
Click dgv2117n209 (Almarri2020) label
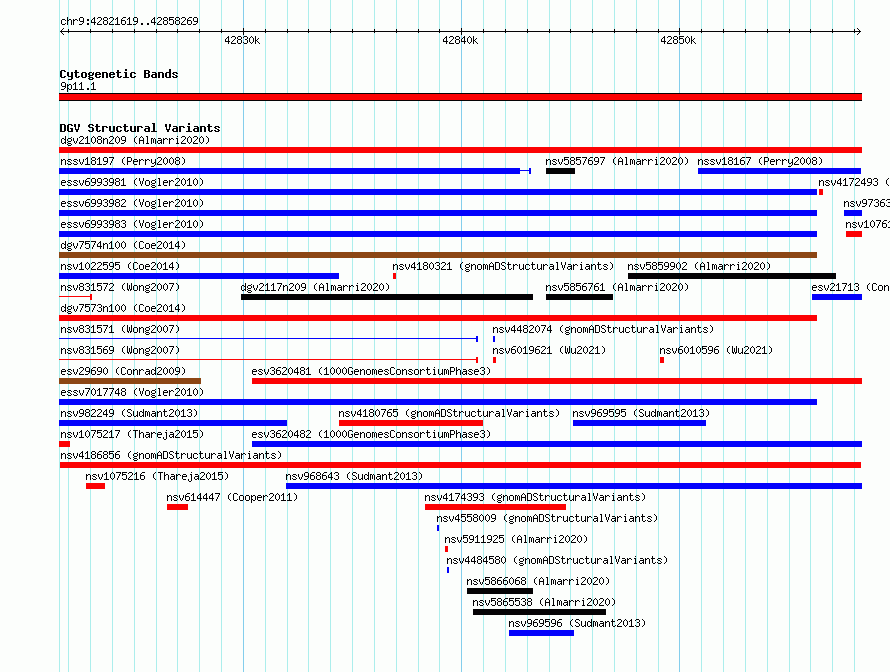pos(316,287)
